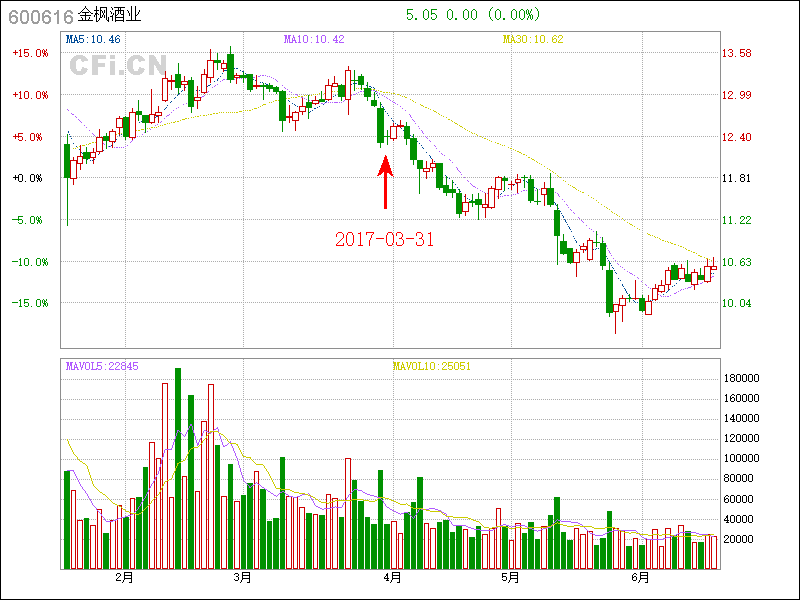
Task: Click the -15.0% left axis label
Action: 30,303
